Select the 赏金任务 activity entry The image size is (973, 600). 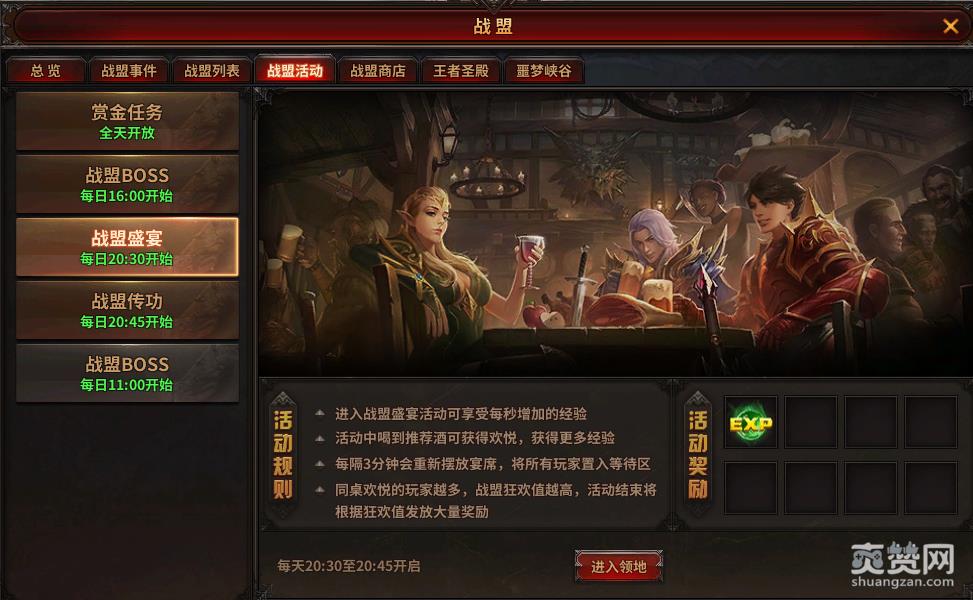127,122
